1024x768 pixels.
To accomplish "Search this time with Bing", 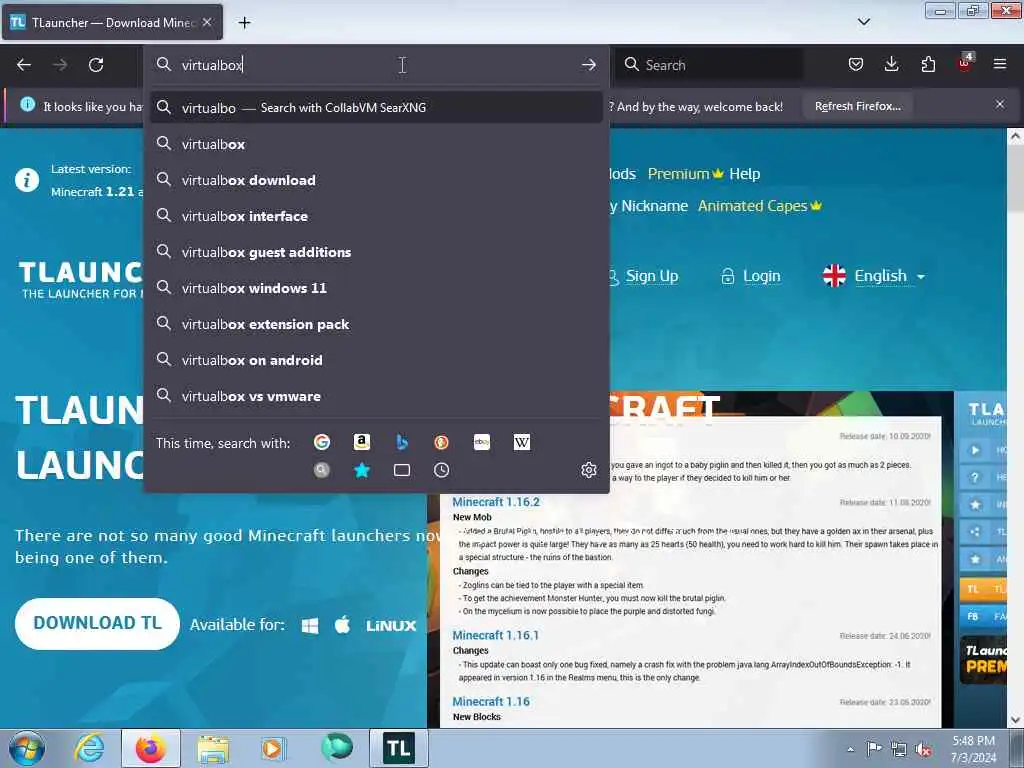I will point(402,442).
